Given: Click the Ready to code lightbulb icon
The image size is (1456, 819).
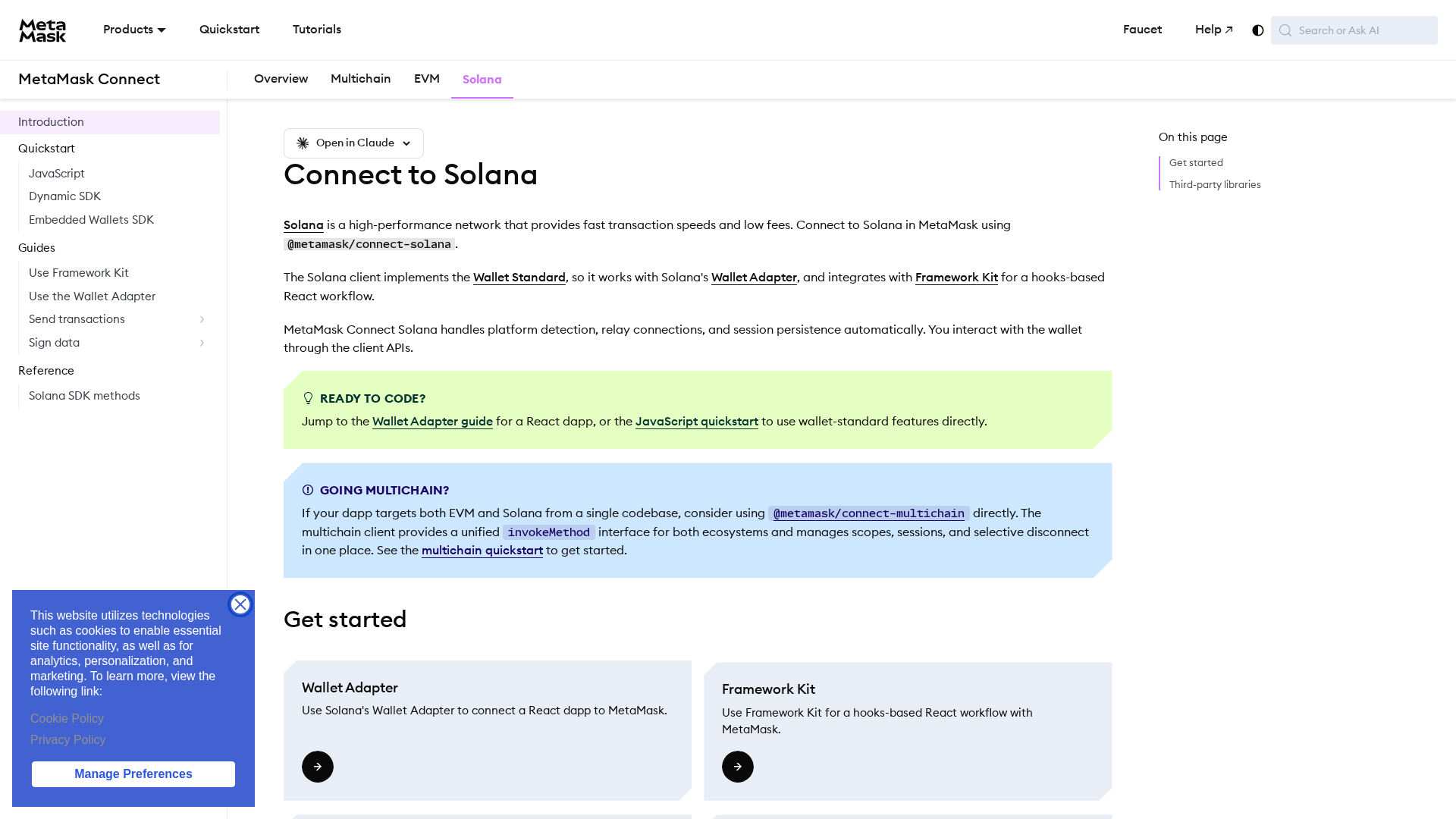Looking at the screenshot, I should [308, 399].
